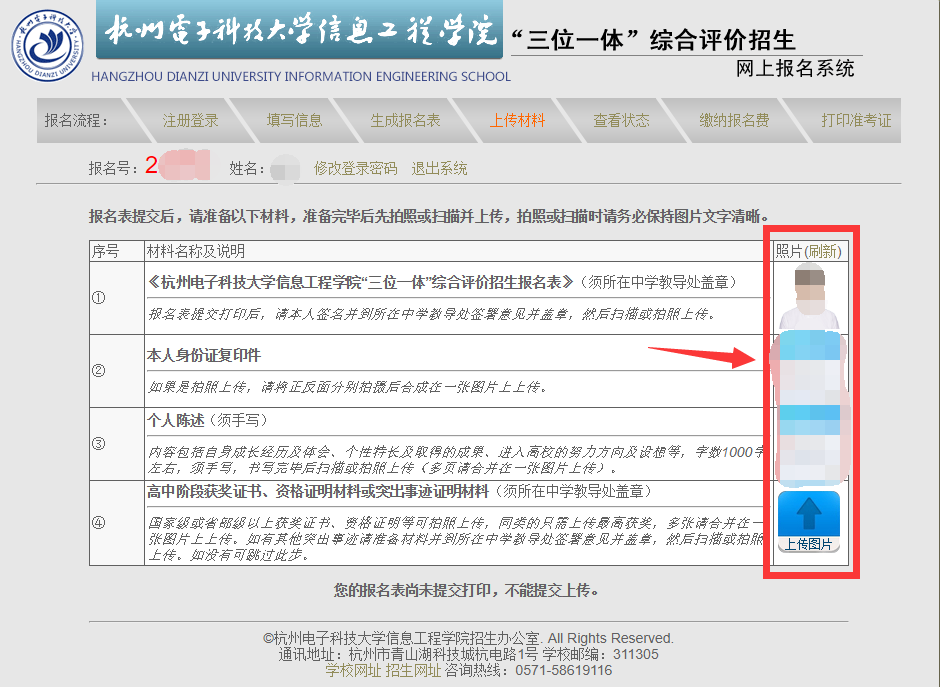Click the 高中阶段获奖证书 material title
Viewport: 940px width, 687px height.
tap(318, 492)
